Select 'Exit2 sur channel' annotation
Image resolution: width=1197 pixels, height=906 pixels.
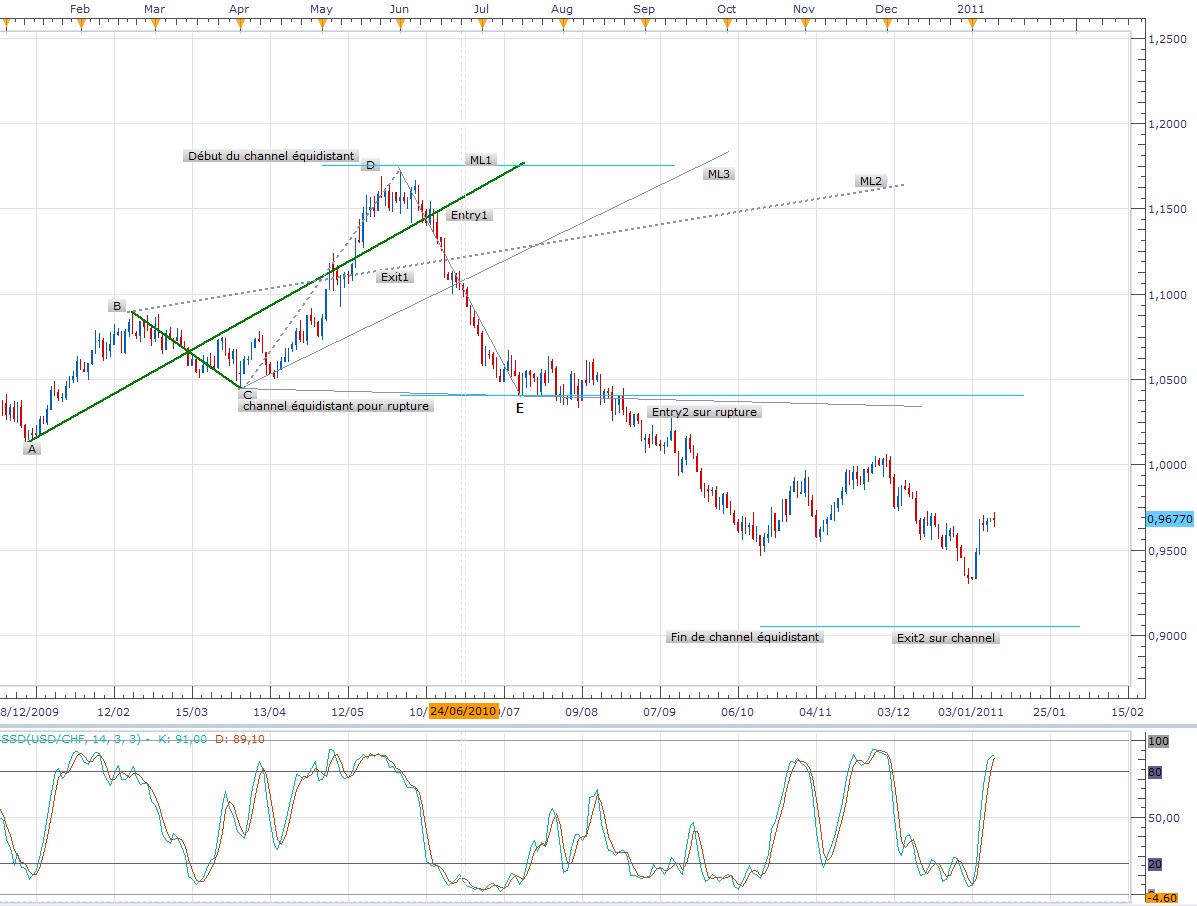coord(945,638)
